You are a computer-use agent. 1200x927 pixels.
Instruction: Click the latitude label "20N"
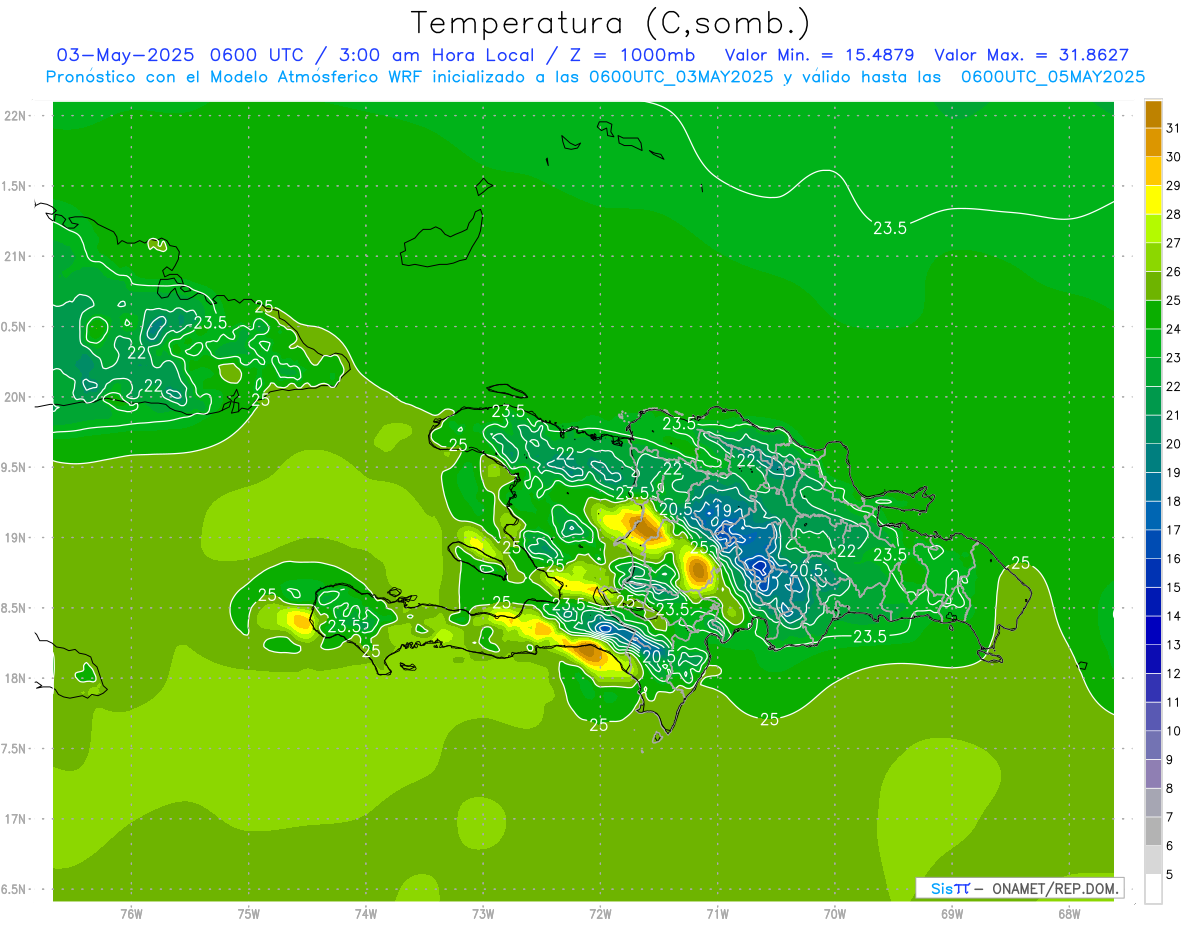tap(15, 397)
